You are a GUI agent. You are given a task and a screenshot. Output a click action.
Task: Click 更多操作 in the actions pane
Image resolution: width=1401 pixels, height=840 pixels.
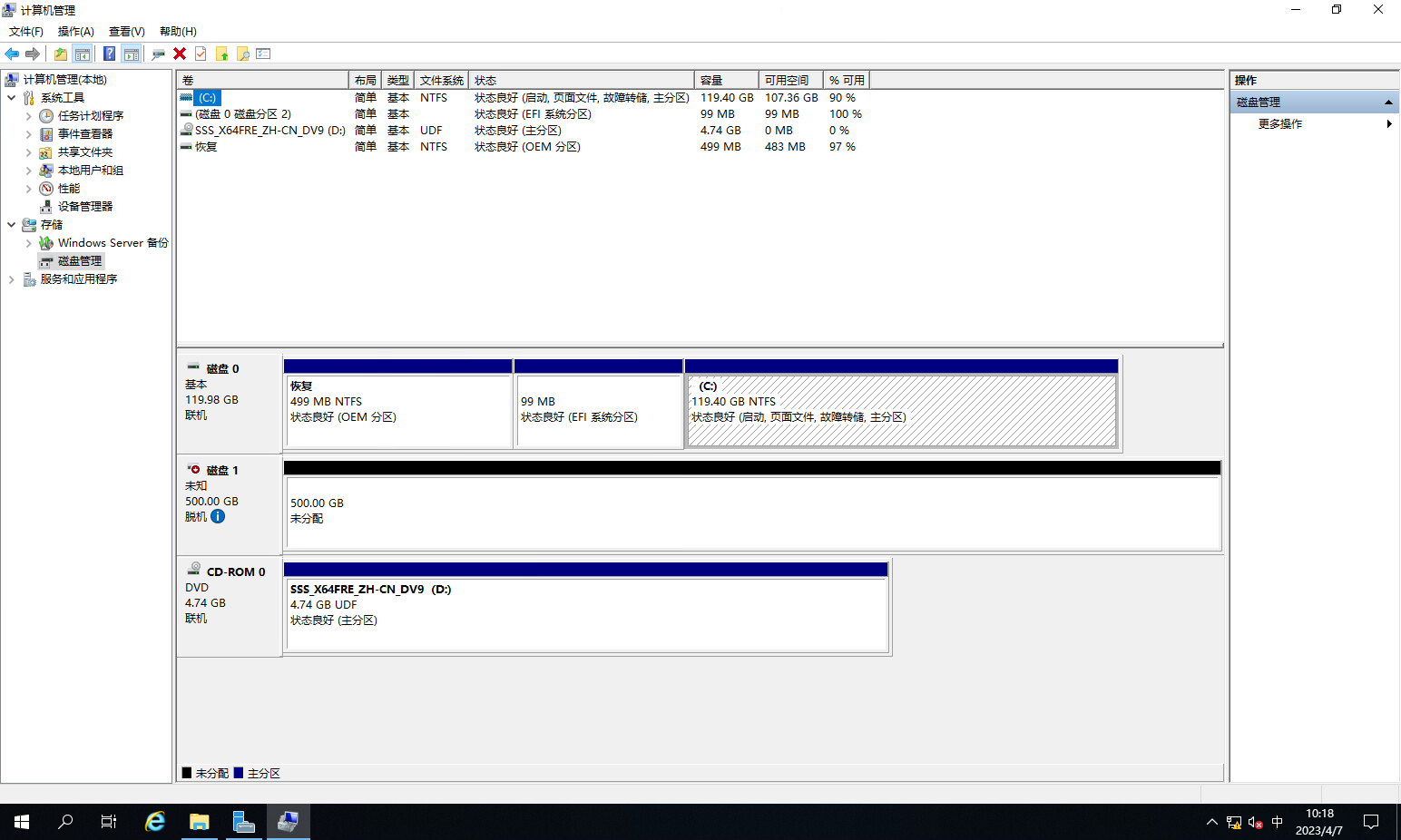1279,124
